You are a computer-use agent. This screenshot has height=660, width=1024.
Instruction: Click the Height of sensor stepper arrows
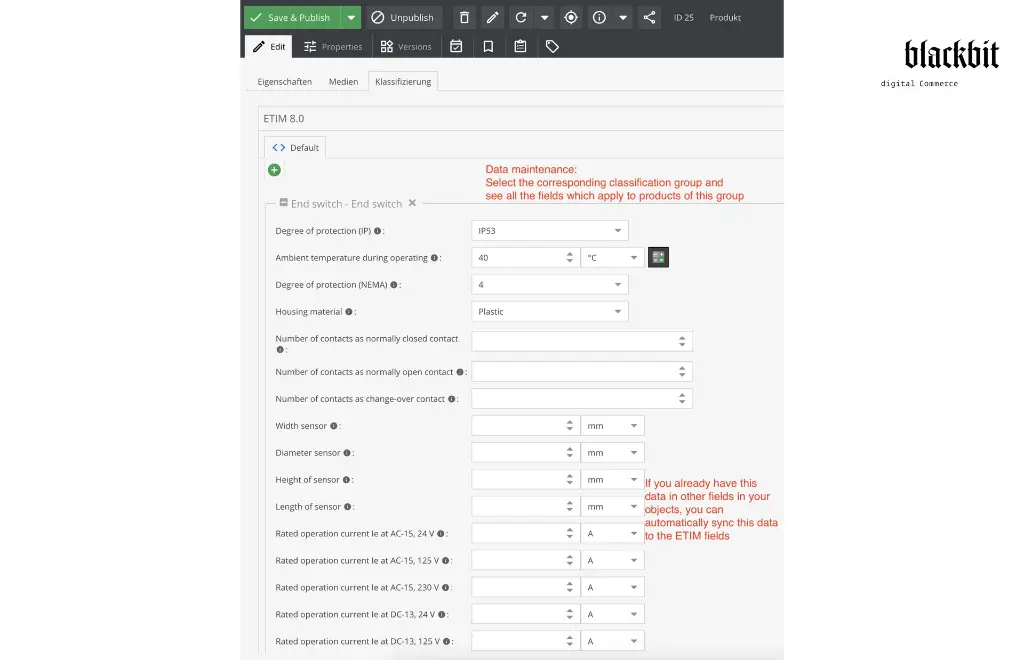click(x=569, y=480)
